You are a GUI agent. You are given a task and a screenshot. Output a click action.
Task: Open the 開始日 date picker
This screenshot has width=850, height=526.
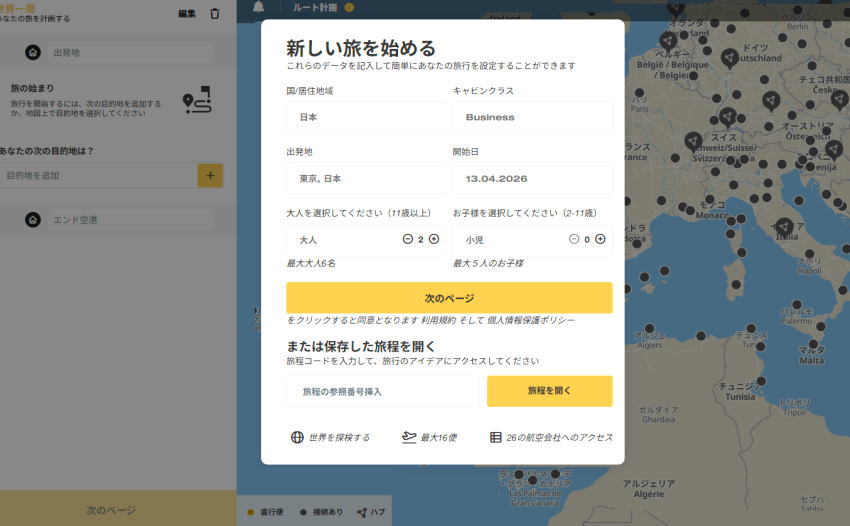click(532, 178)
